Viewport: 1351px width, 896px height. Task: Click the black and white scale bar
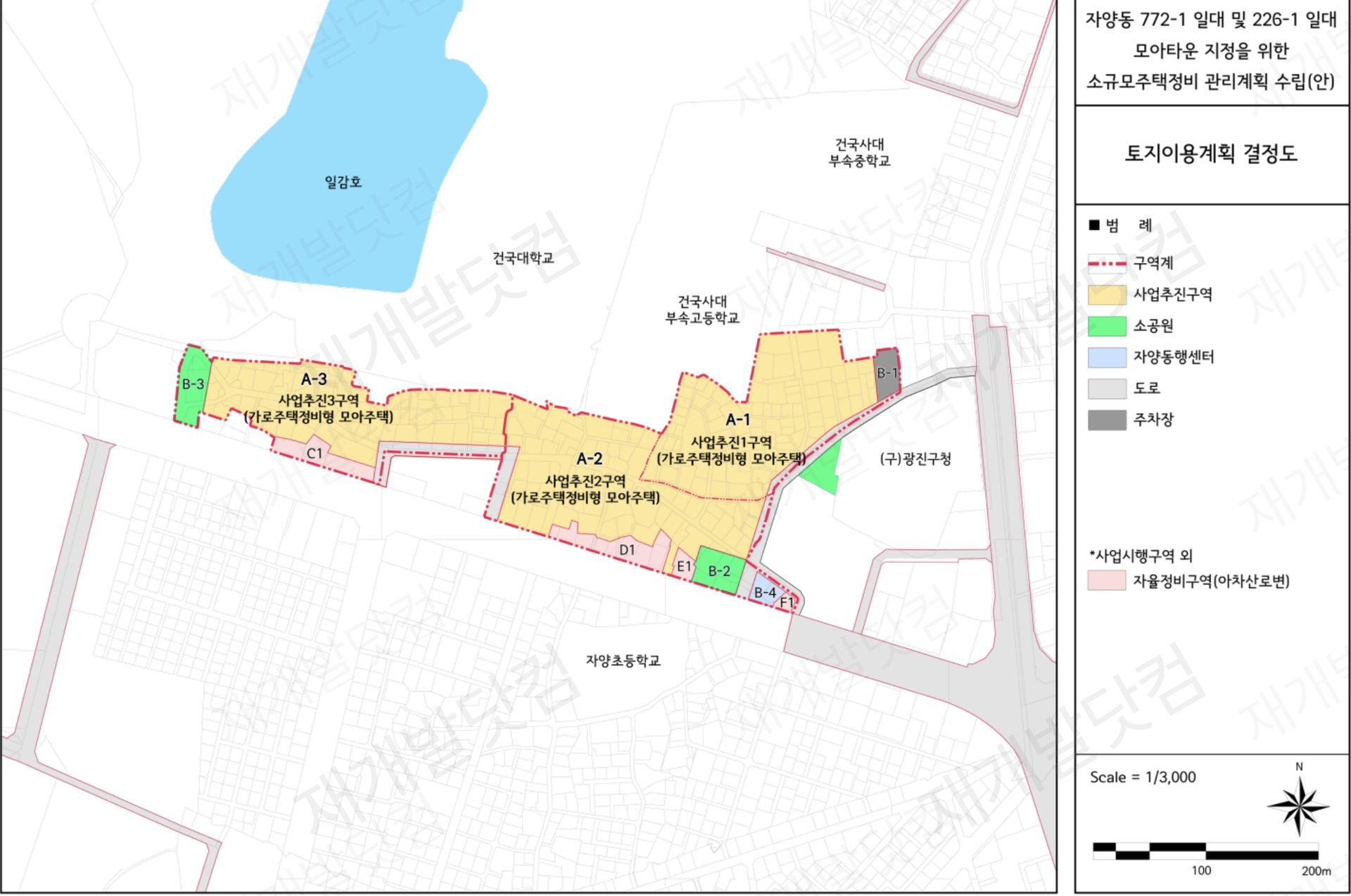pyautogui.click(x=1205, y=851)
